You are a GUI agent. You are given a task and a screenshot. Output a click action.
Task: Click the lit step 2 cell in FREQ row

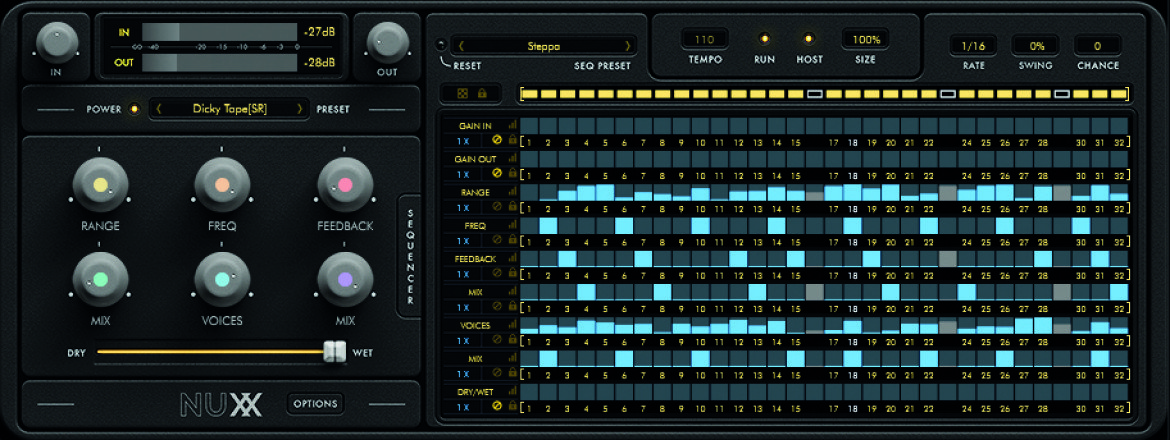point(548,225)
